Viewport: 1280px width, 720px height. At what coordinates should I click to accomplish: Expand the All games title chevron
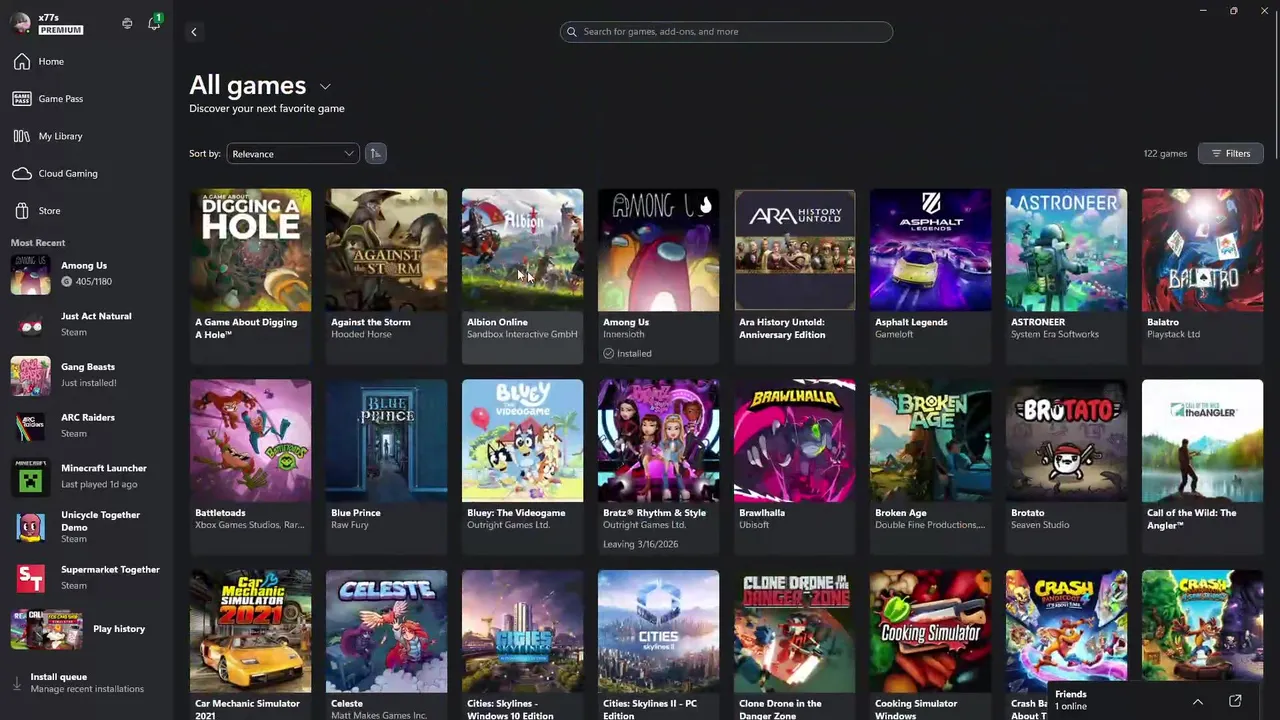pos(325,87)
